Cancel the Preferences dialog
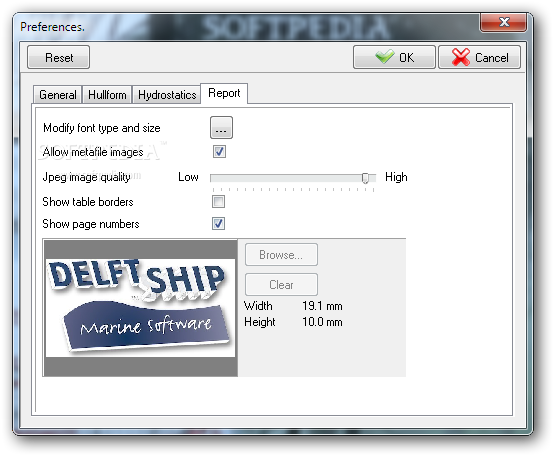Screen dimensions: 554x456 pyautogui.click(x=479, y=57)
